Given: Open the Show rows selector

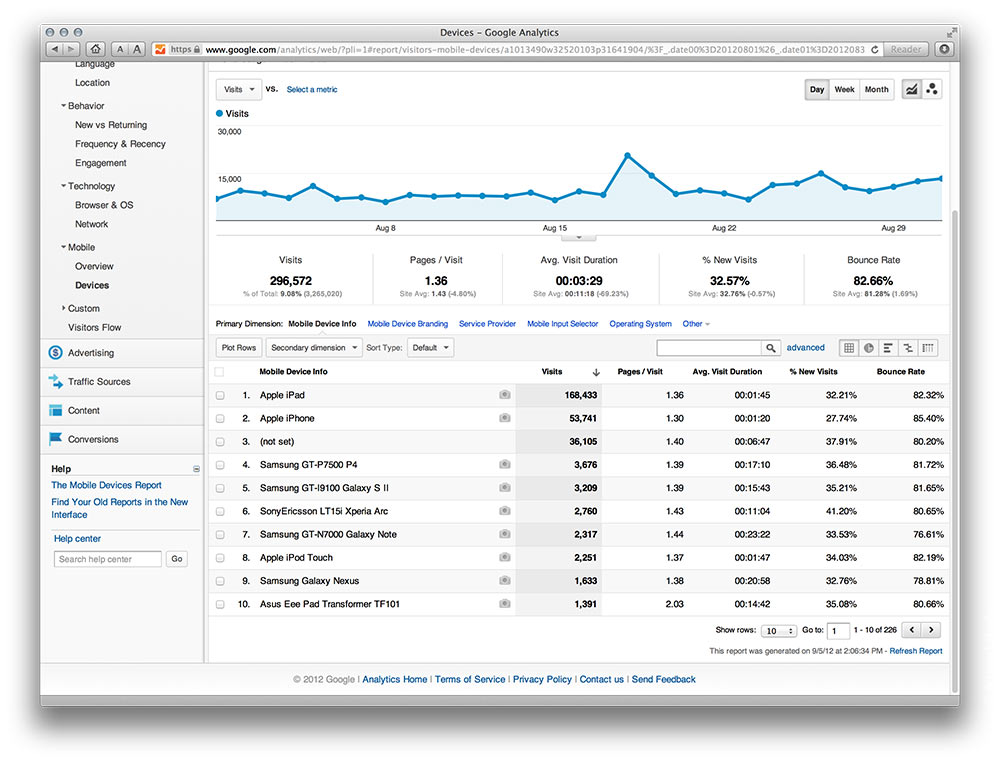Looking at the screenshot, I should tap(779, 631).
